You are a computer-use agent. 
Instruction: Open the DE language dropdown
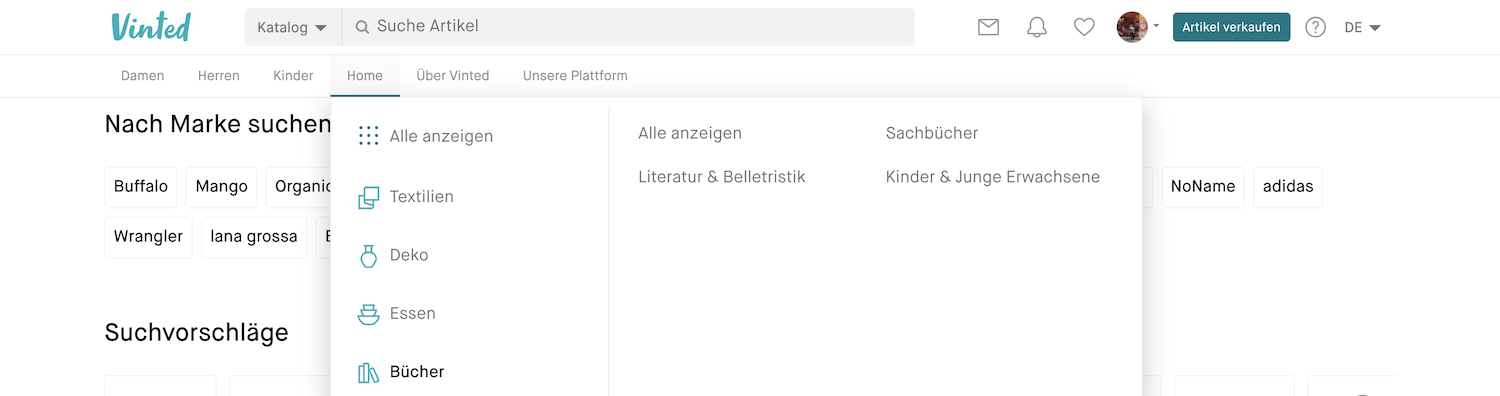[x=1362, y=27]
